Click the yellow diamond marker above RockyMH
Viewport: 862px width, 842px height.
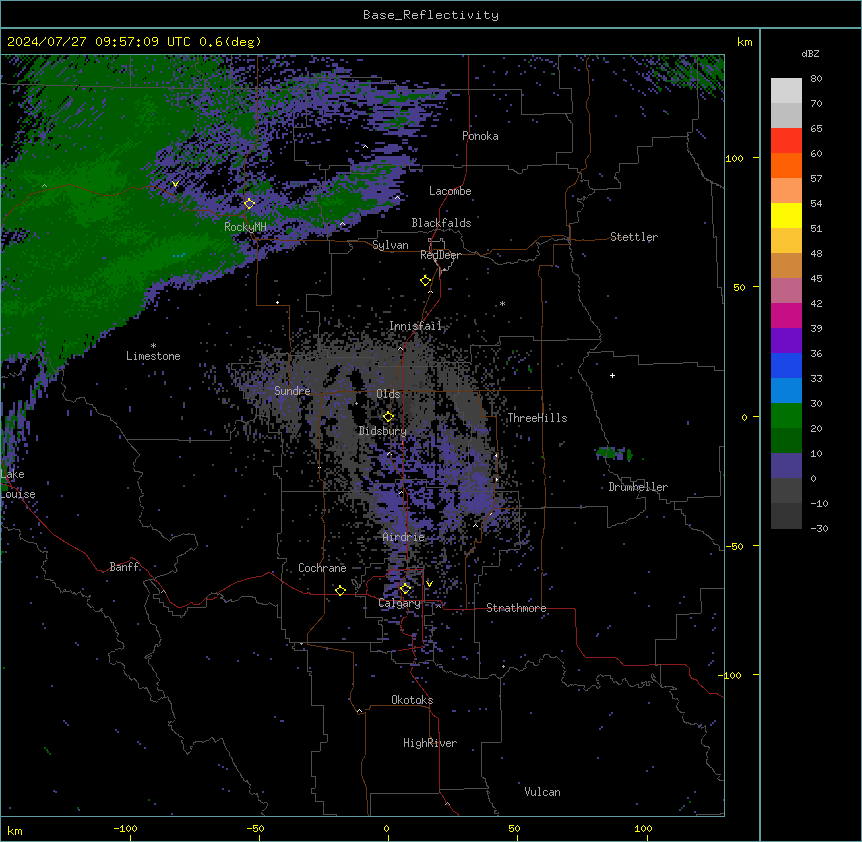coord(249,203)
